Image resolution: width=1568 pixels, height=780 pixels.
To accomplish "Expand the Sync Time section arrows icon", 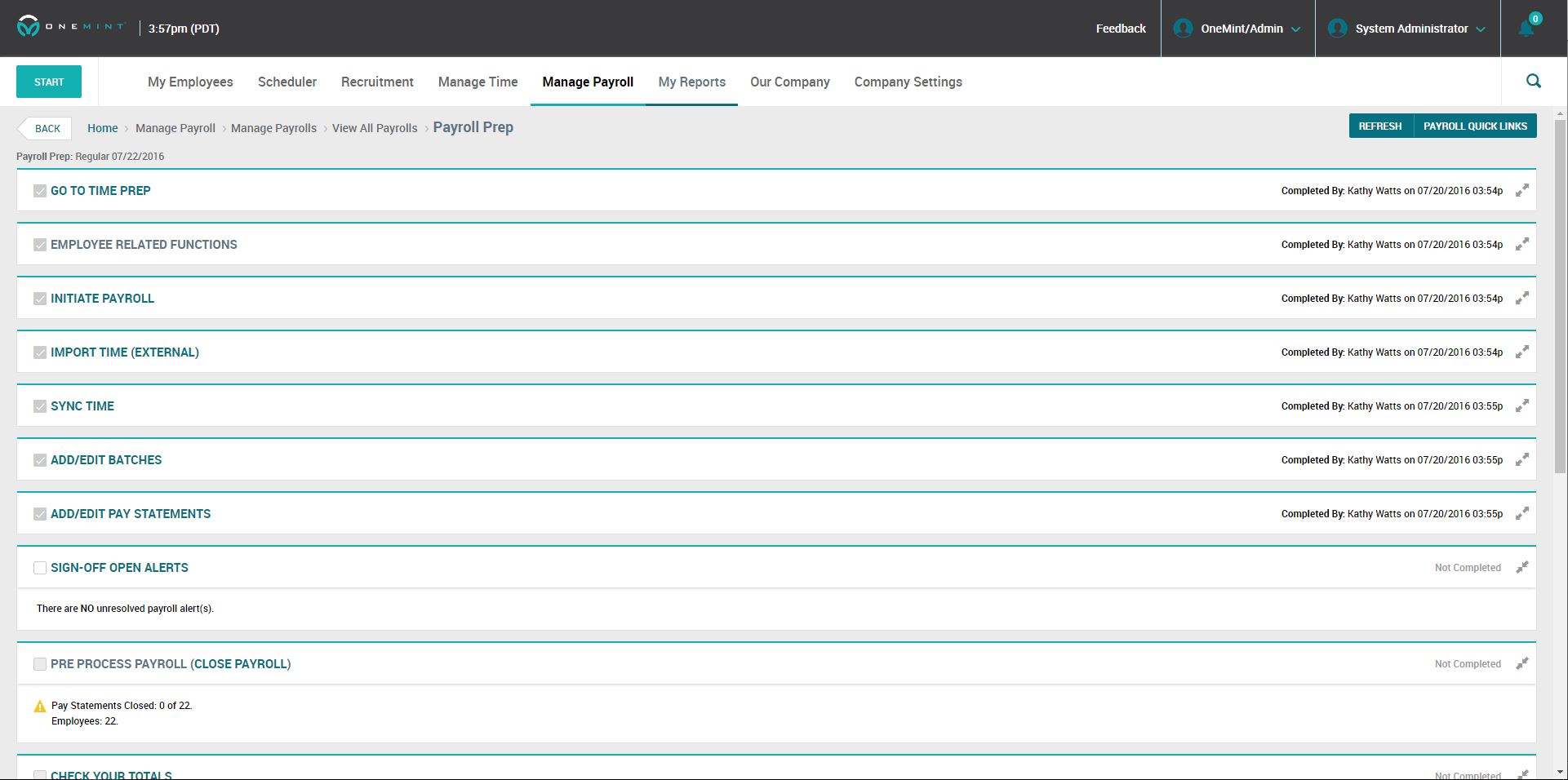I will [1522, 406].
